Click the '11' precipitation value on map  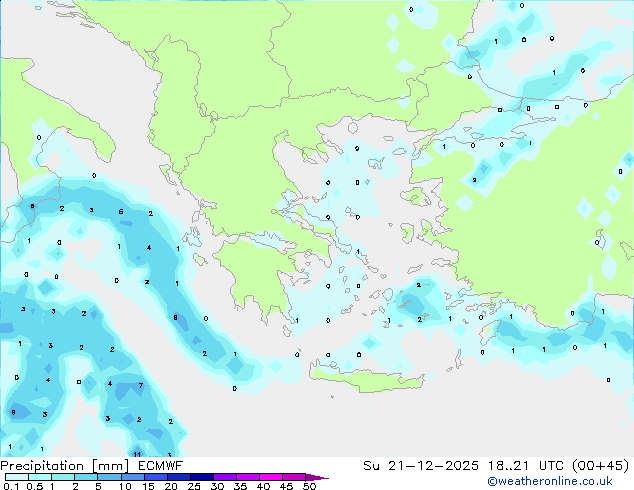(x=137, y=454)
